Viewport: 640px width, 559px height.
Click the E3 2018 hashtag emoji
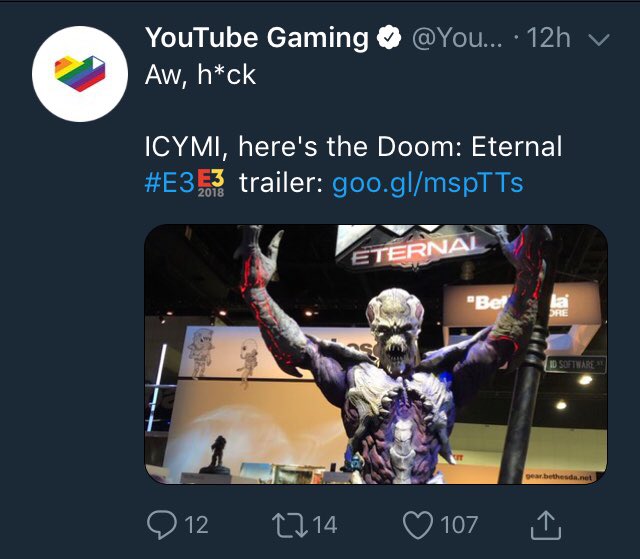coord(211,184)
